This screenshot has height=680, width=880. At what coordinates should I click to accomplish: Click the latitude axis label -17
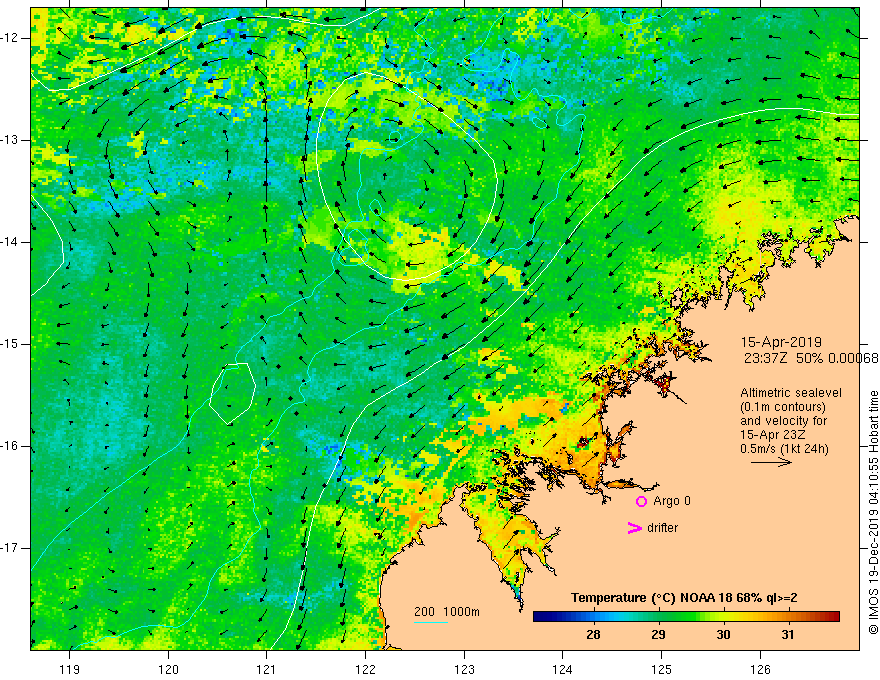pos(11,548)
